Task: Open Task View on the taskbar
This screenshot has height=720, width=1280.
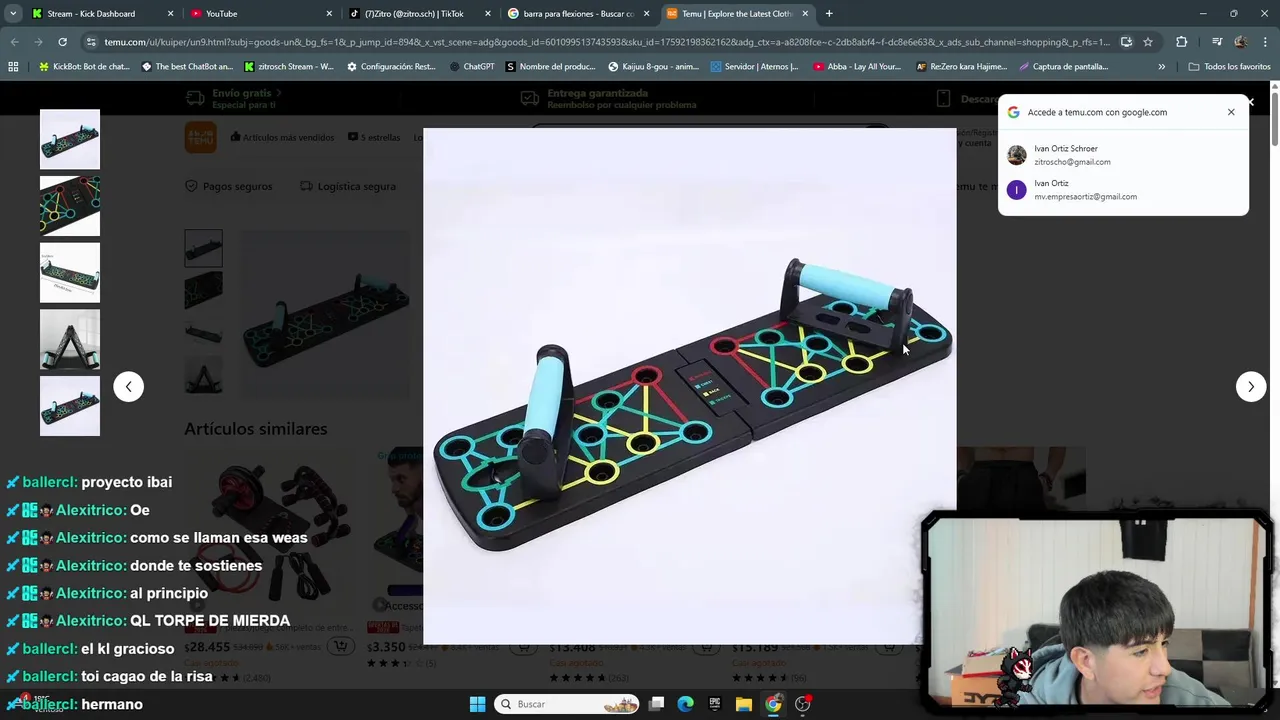Action: [x=656, y=704]
